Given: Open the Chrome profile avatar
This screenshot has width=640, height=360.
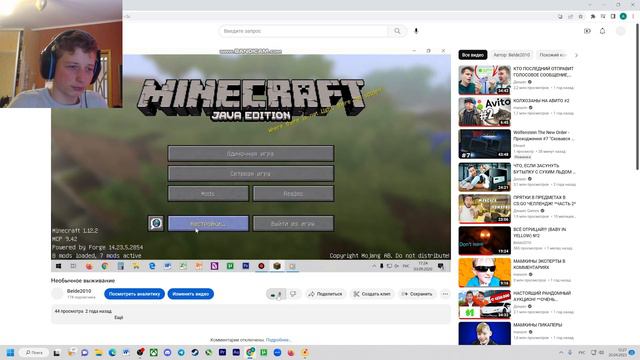Looking at the screenshot, I should pos(623,16).
